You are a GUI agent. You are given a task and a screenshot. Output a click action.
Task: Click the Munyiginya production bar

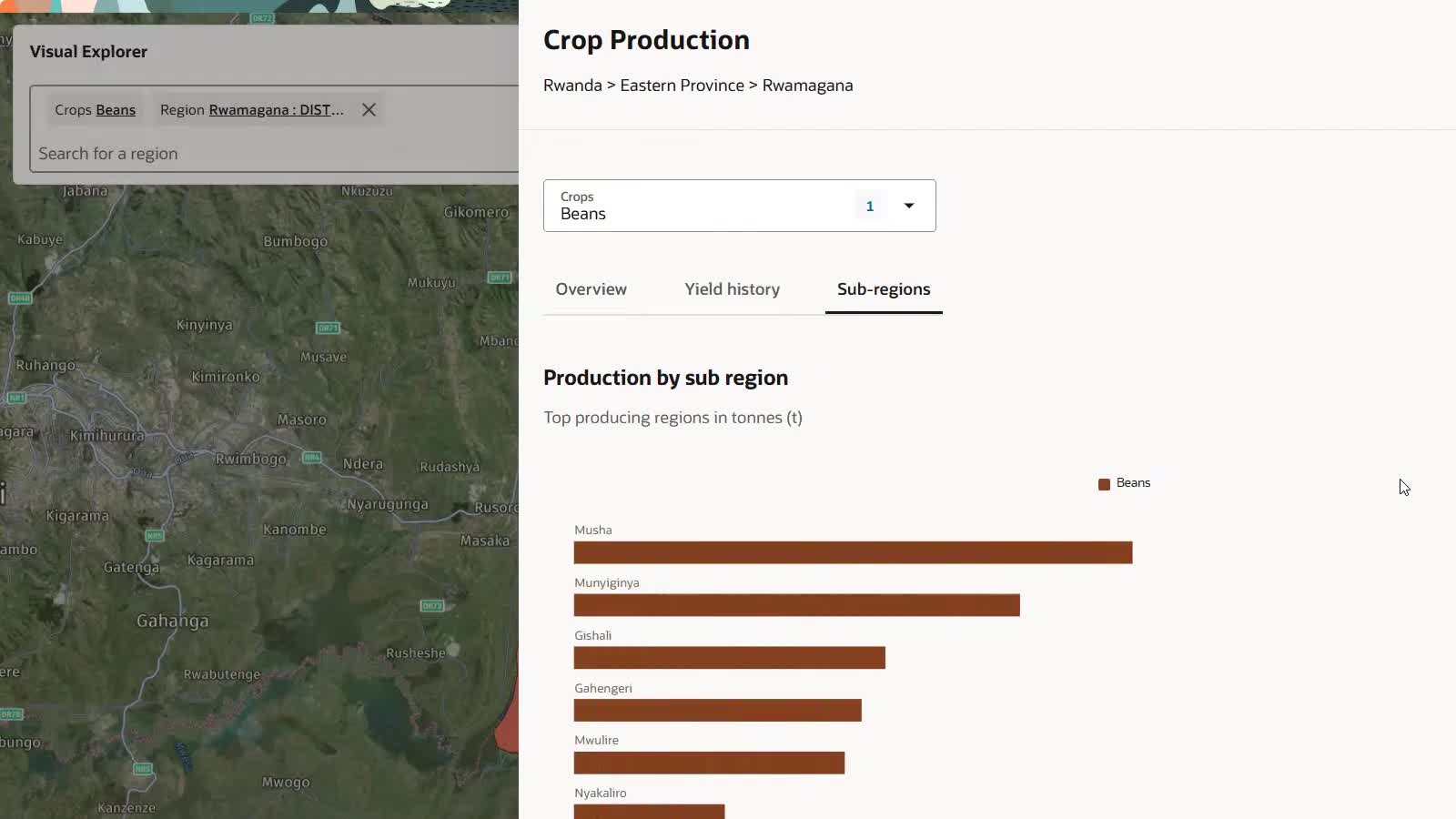[796, 605]
